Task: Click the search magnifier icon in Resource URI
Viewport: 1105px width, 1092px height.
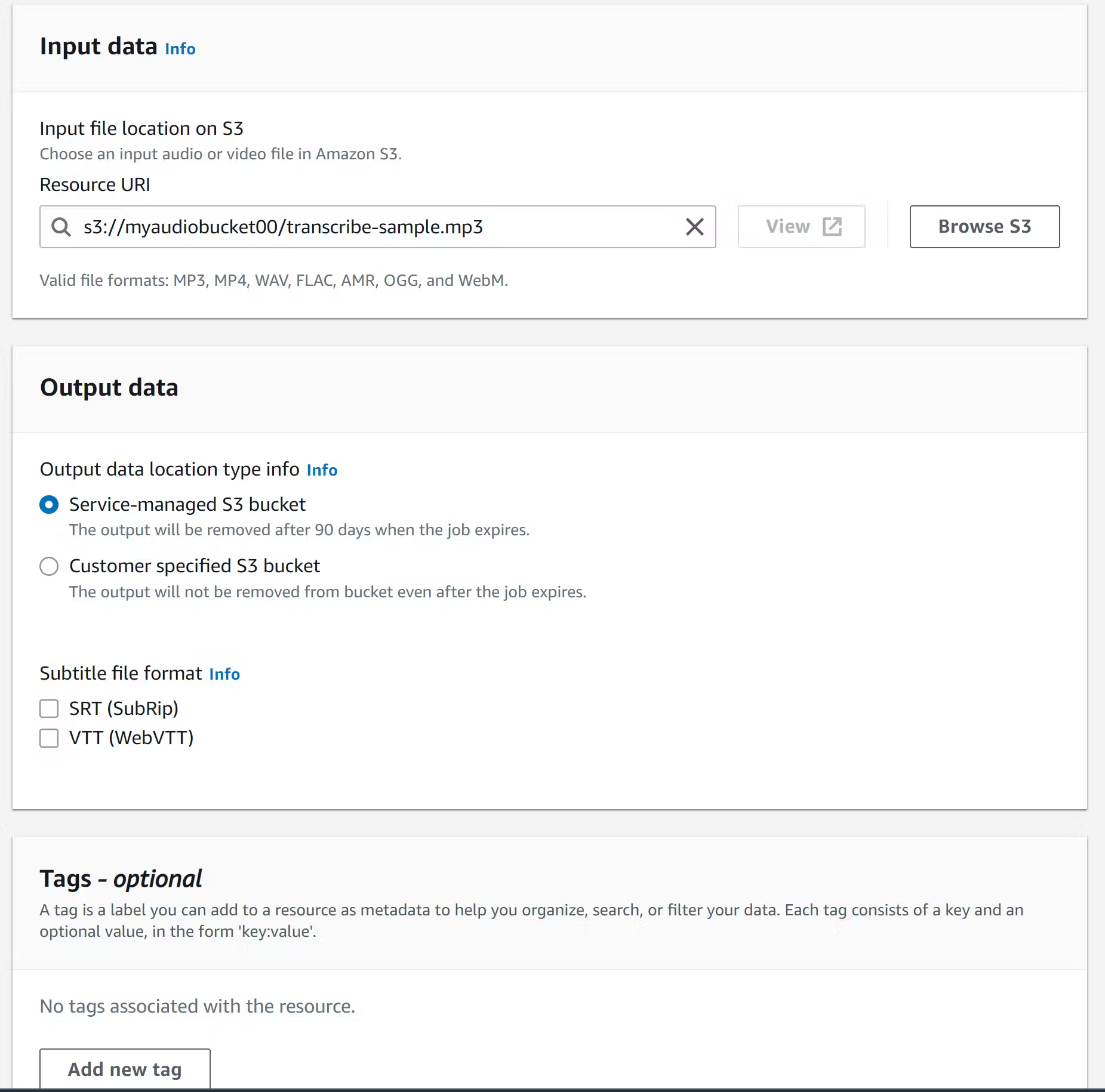Action: pyautogui.click(x=61, y=227)
